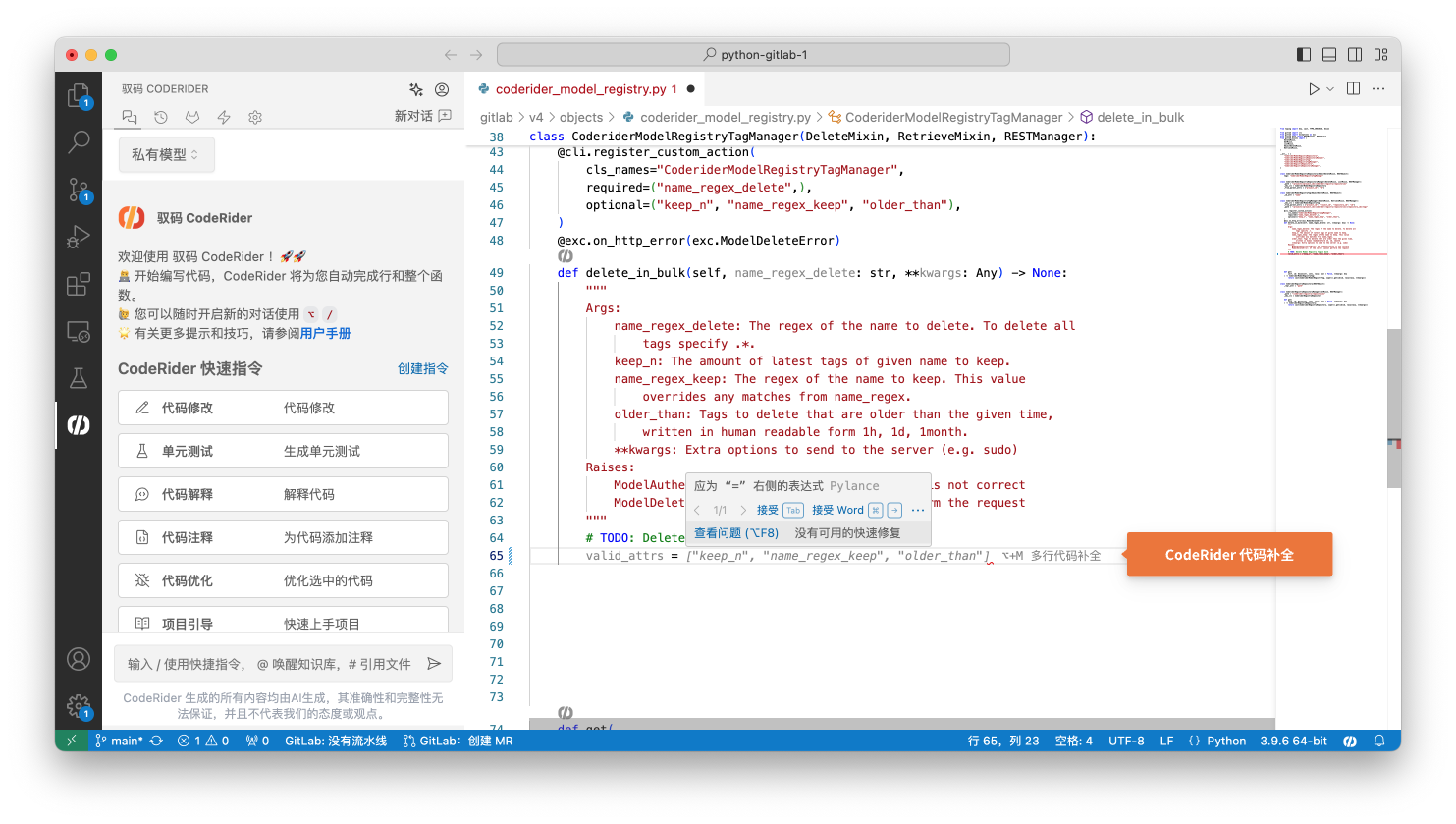The width and height of the screenshot is (1456, 824).
Task: Open the customize layout icon
Action: coord(1380,55)
